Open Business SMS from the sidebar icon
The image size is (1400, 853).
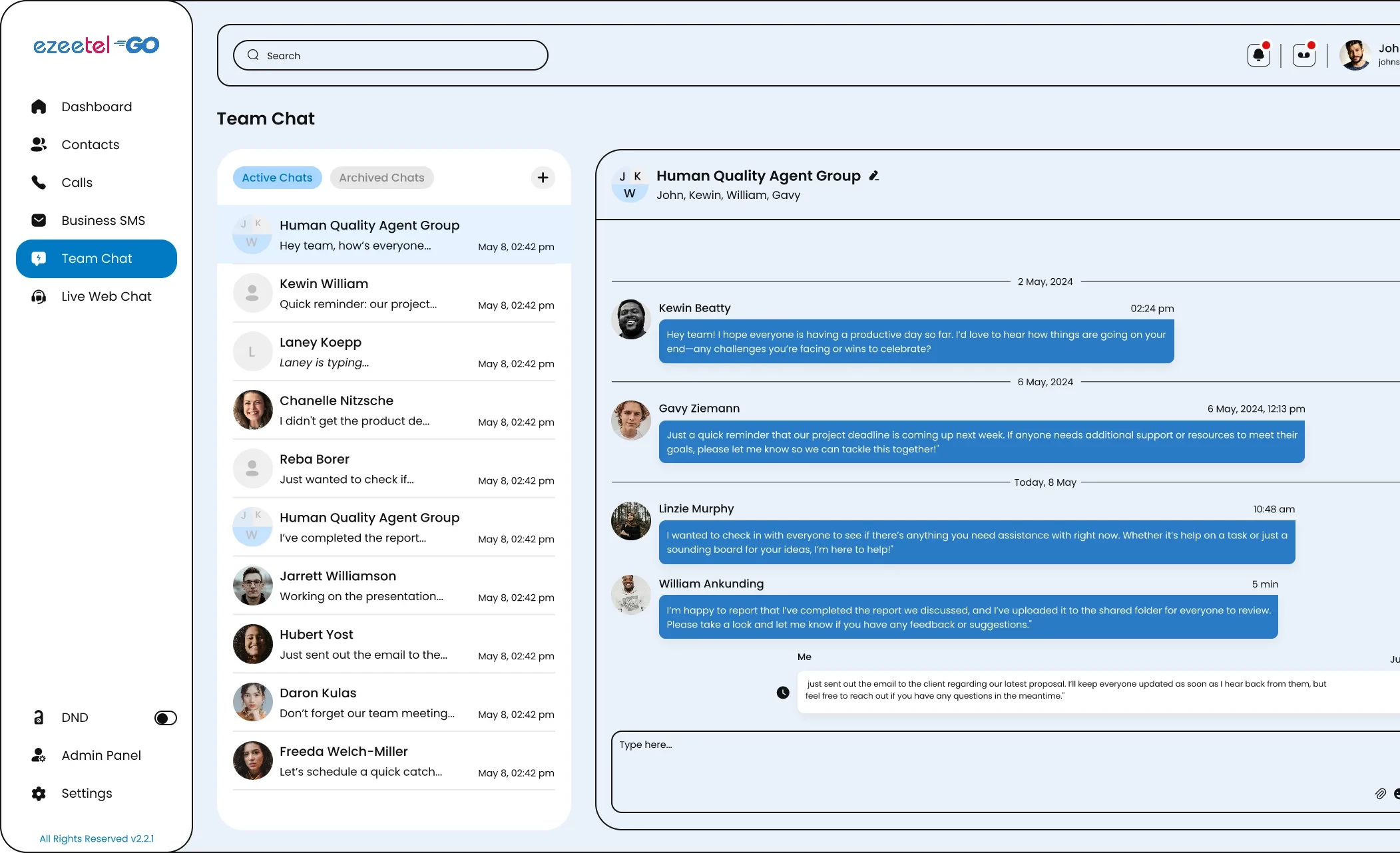point(39,220)
